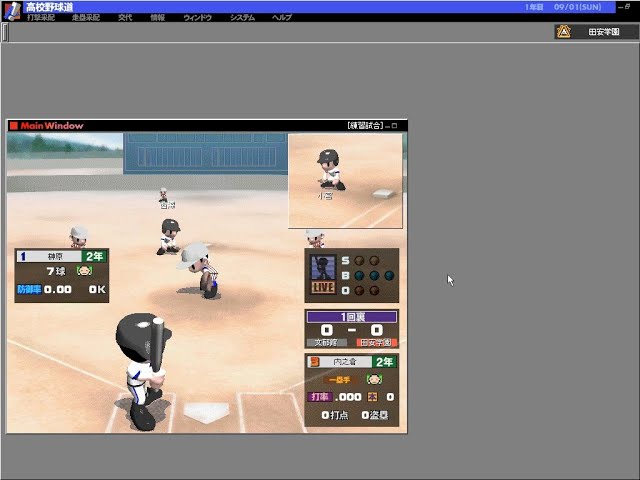Click the first base runner inset view
640x480 pixels.
345,181
